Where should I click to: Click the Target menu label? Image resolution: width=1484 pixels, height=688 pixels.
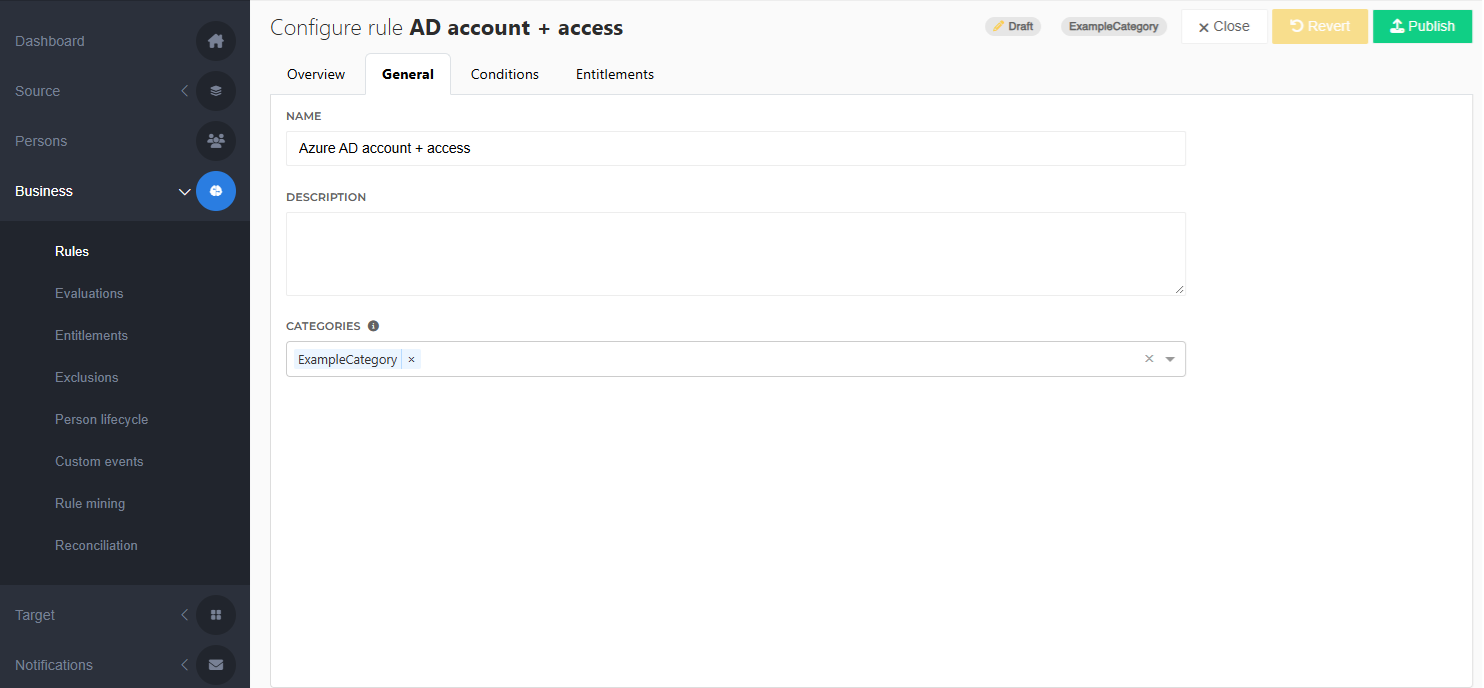(35, 615)
